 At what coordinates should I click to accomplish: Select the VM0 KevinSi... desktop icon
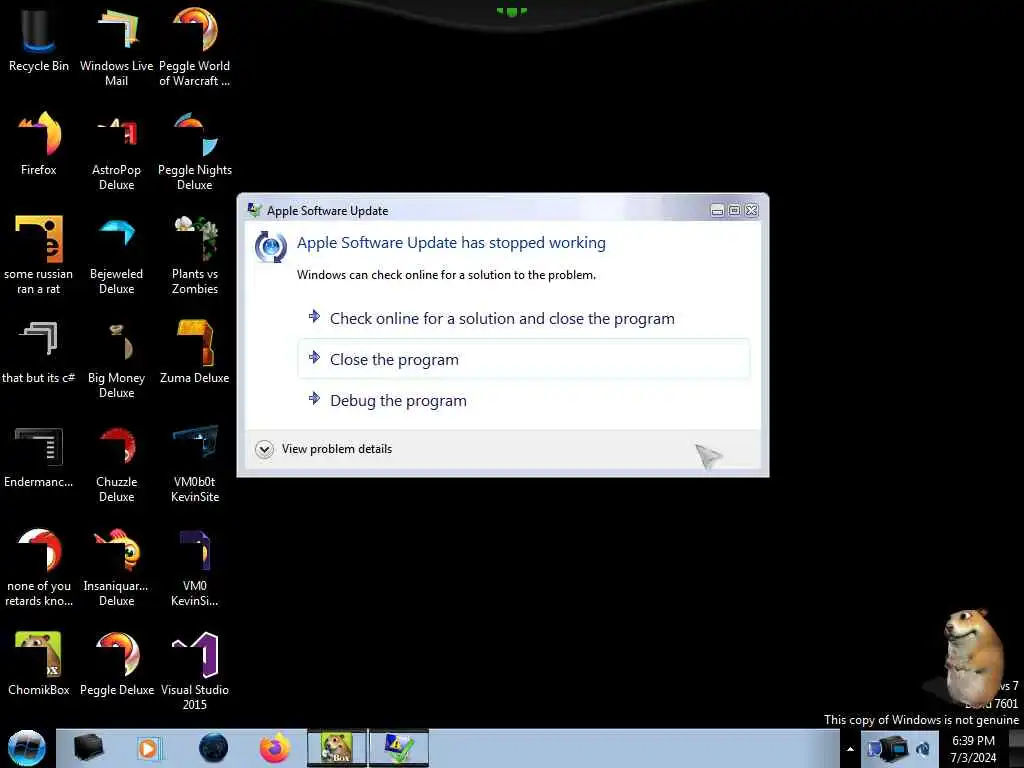pyautogui.click(x=195, y=568)
